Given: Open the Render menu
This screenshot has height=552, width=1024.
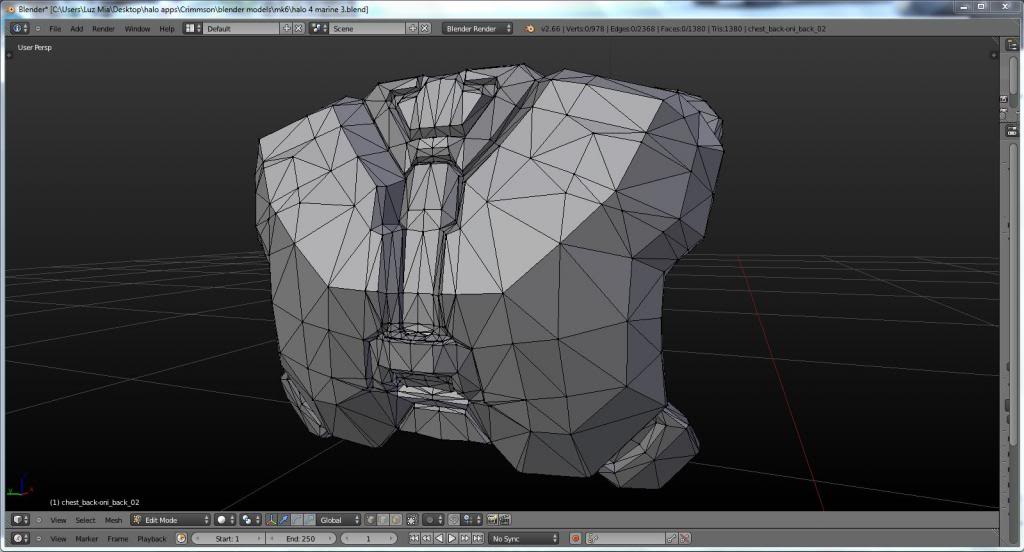Looking at the screenshot, I should tap(103, 28).
